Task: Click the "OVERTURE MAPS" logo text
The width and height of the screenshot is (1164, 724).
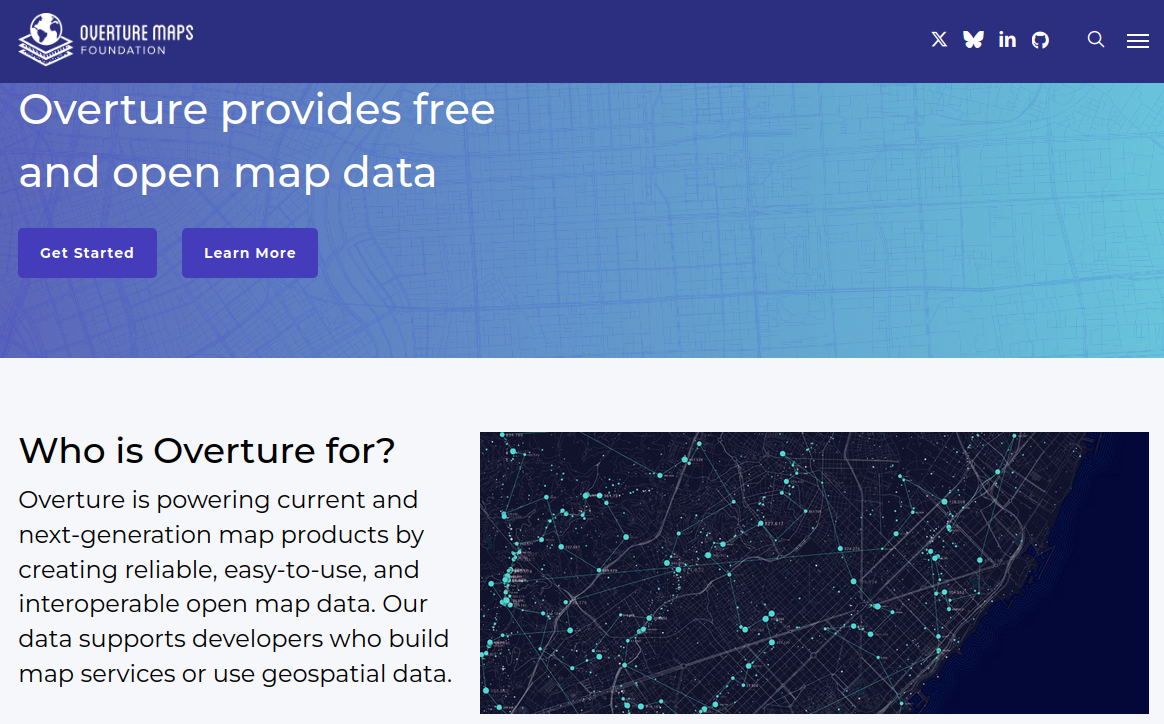Action: [136, 32]
